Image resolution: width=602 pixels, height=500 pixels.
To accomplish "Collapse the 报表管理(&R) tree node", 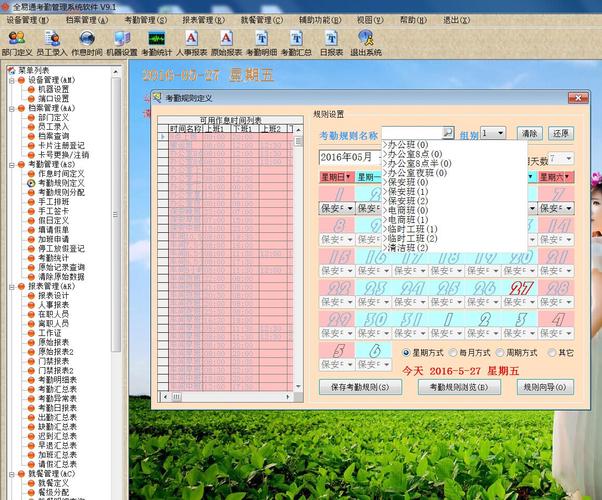I will (12, 286).
